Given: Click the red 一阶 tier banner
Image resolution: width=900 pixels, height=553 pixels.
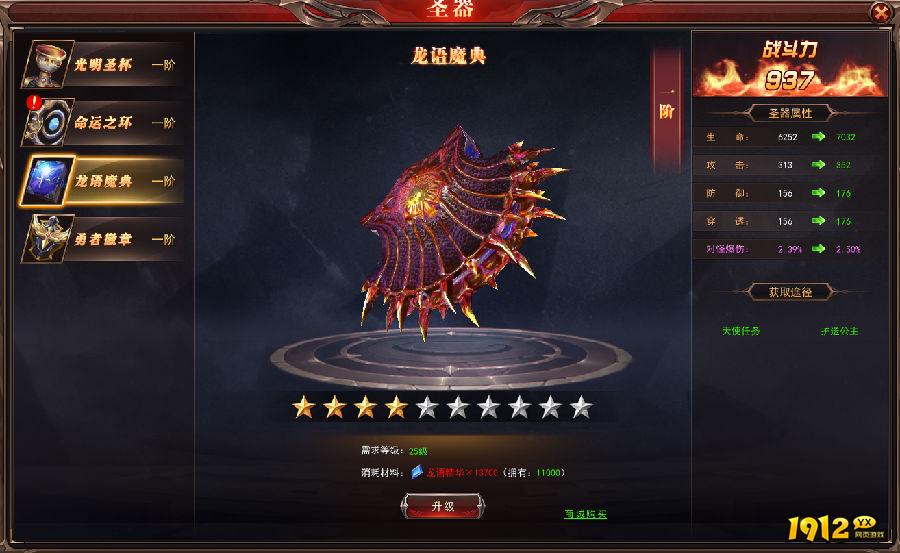Looking at the screenshot, I should pyautogui.click(x=666, y=110).
